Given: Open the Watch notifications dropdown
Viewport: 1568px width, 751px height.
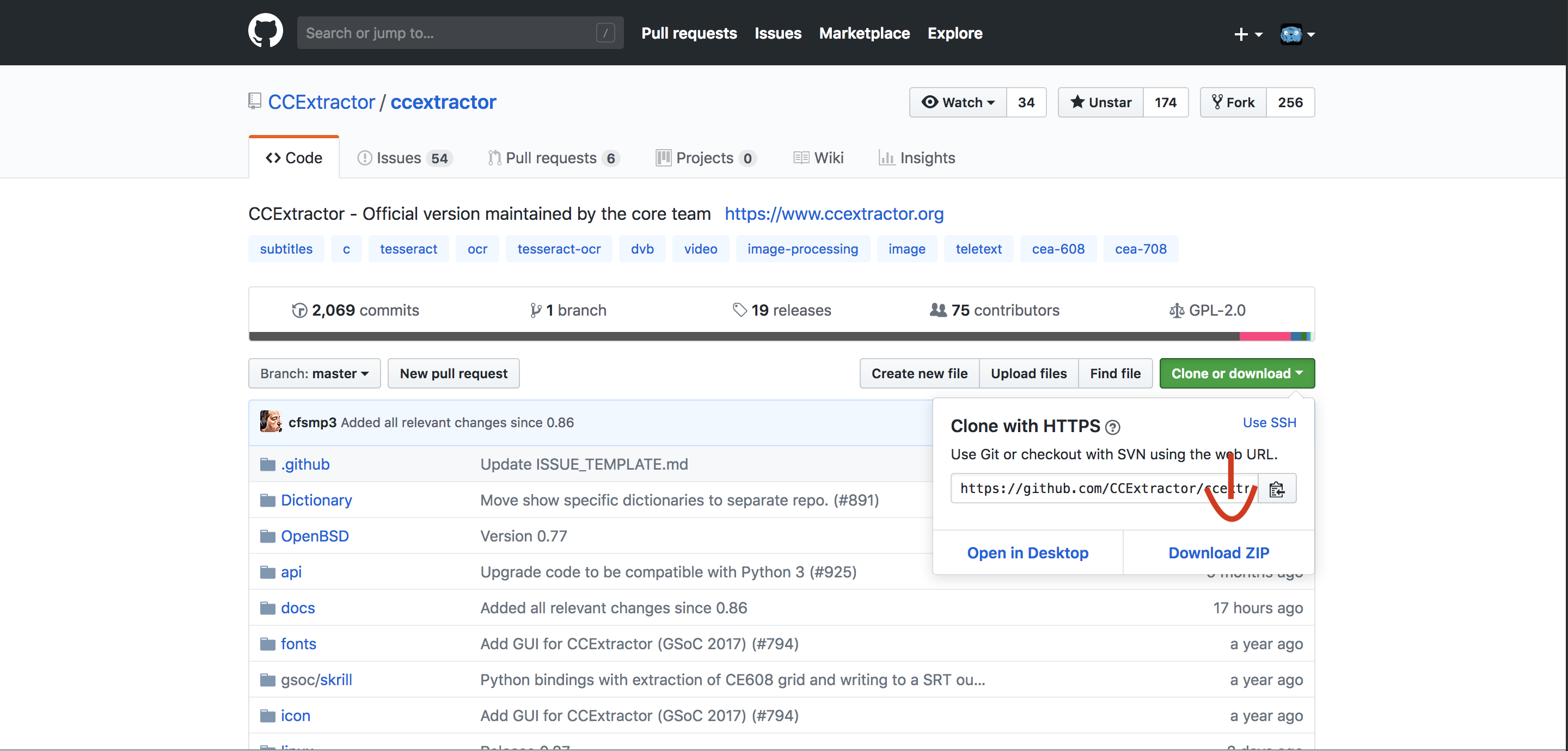Looking at the screenshot, I should (958, 102).
